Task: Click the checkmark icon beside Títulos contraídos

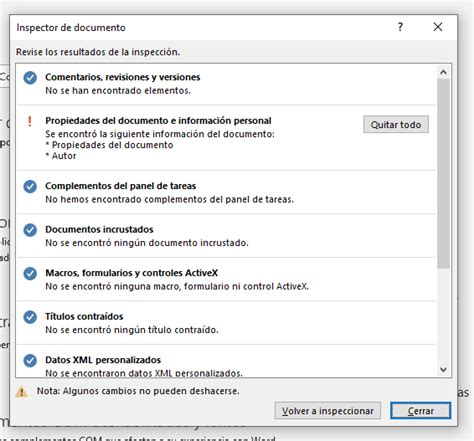Action: 30,317
